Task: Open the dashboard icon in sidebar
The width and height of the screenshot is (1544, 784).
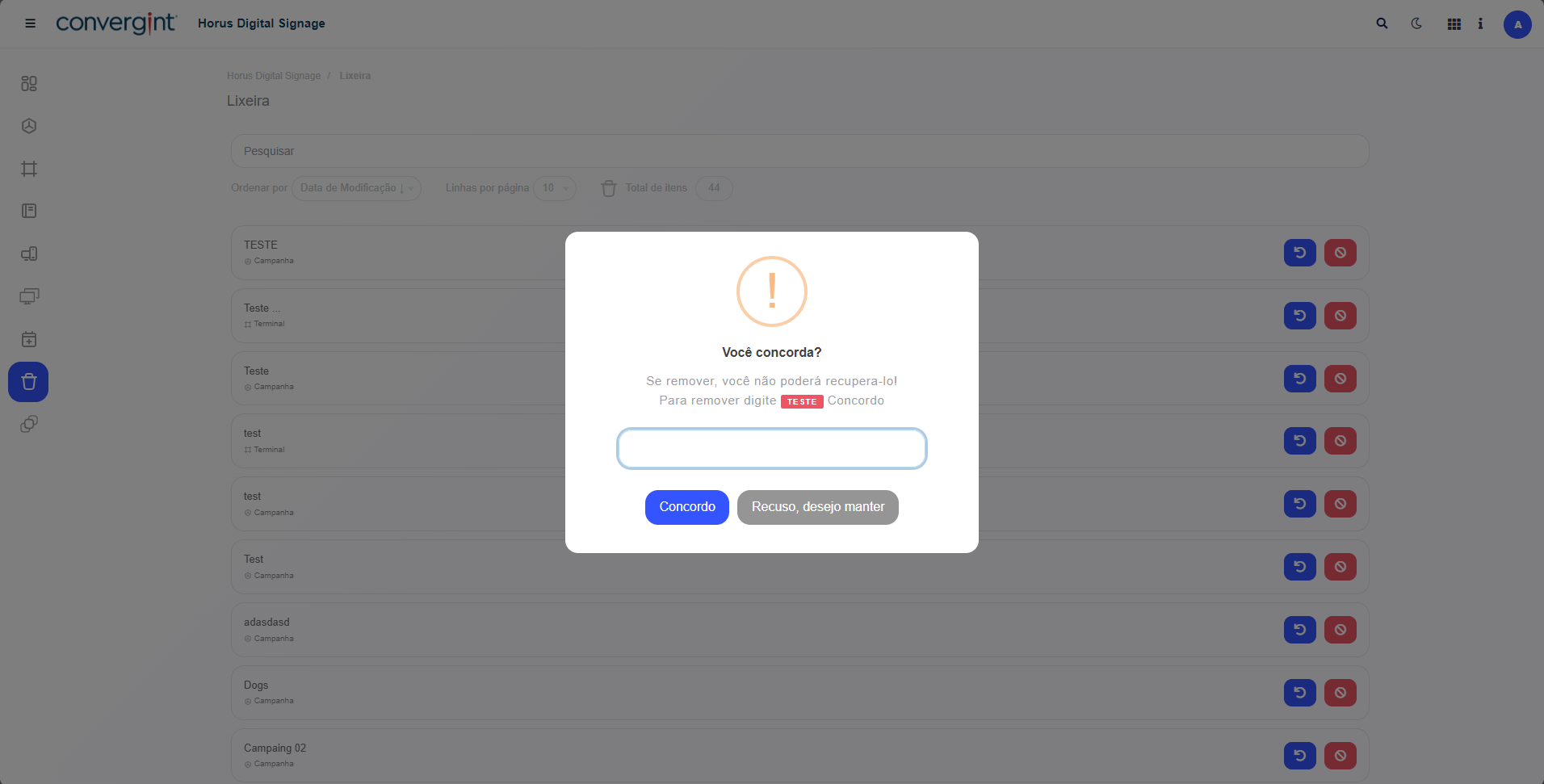Action: click(x=29, y=83)
